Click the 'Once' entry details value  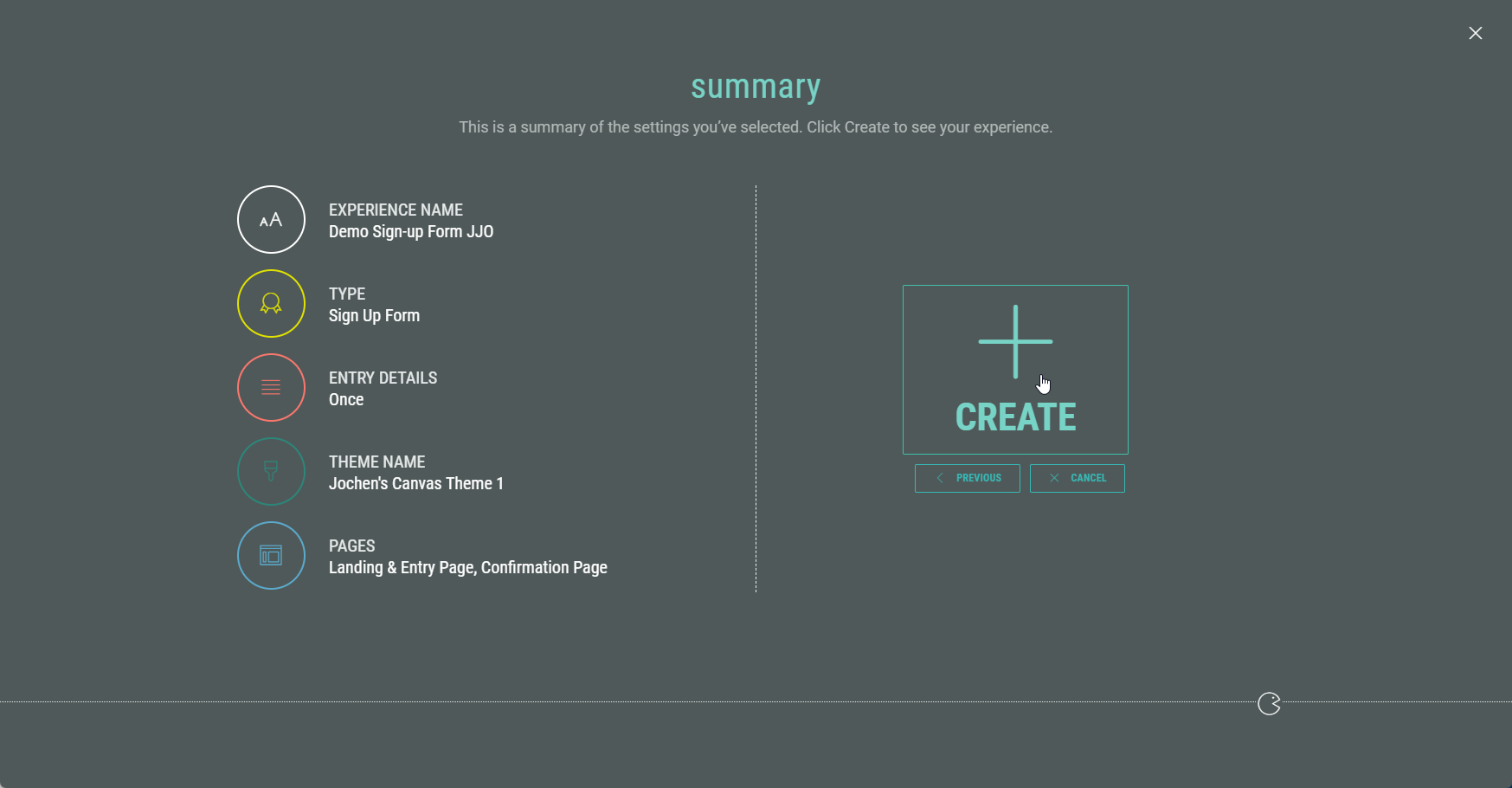[x=346, y=400]
